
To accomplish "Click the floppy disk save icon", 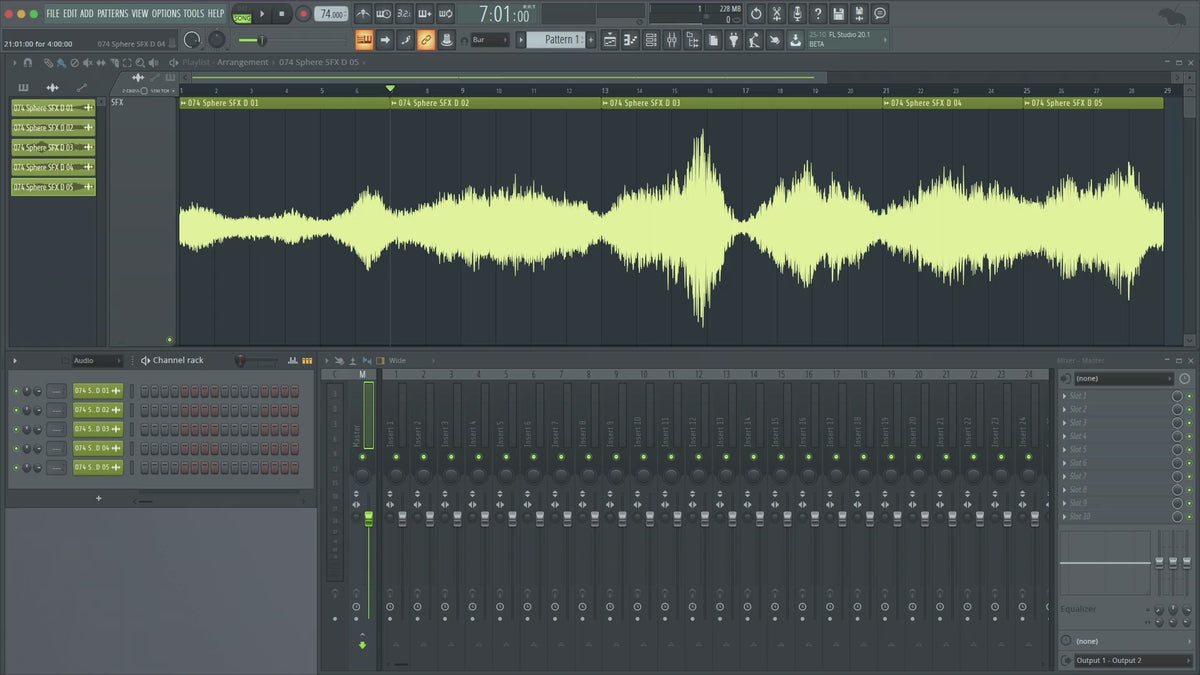I will click(838, 14).
